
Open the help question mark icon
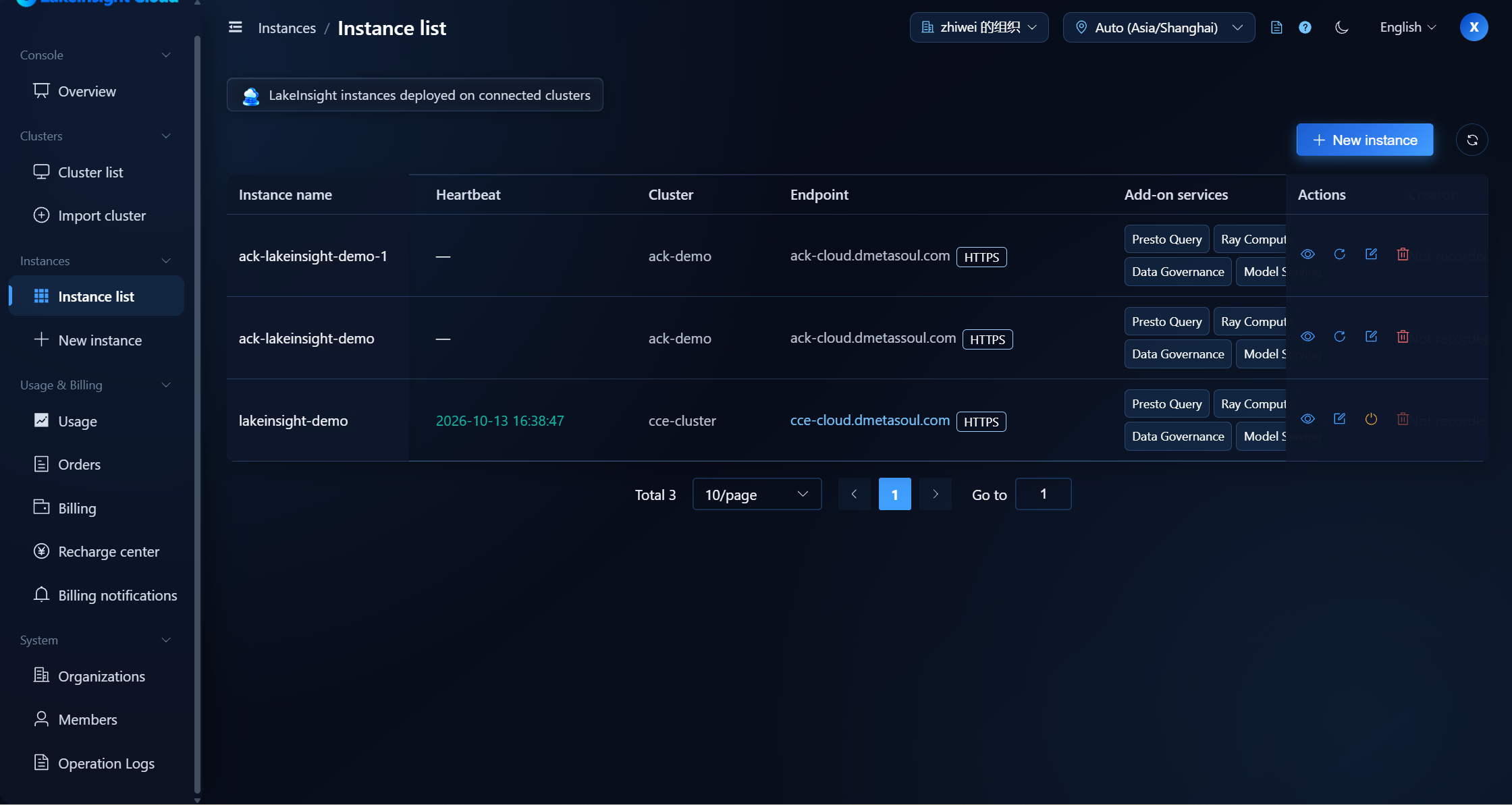pos(1305,28)
